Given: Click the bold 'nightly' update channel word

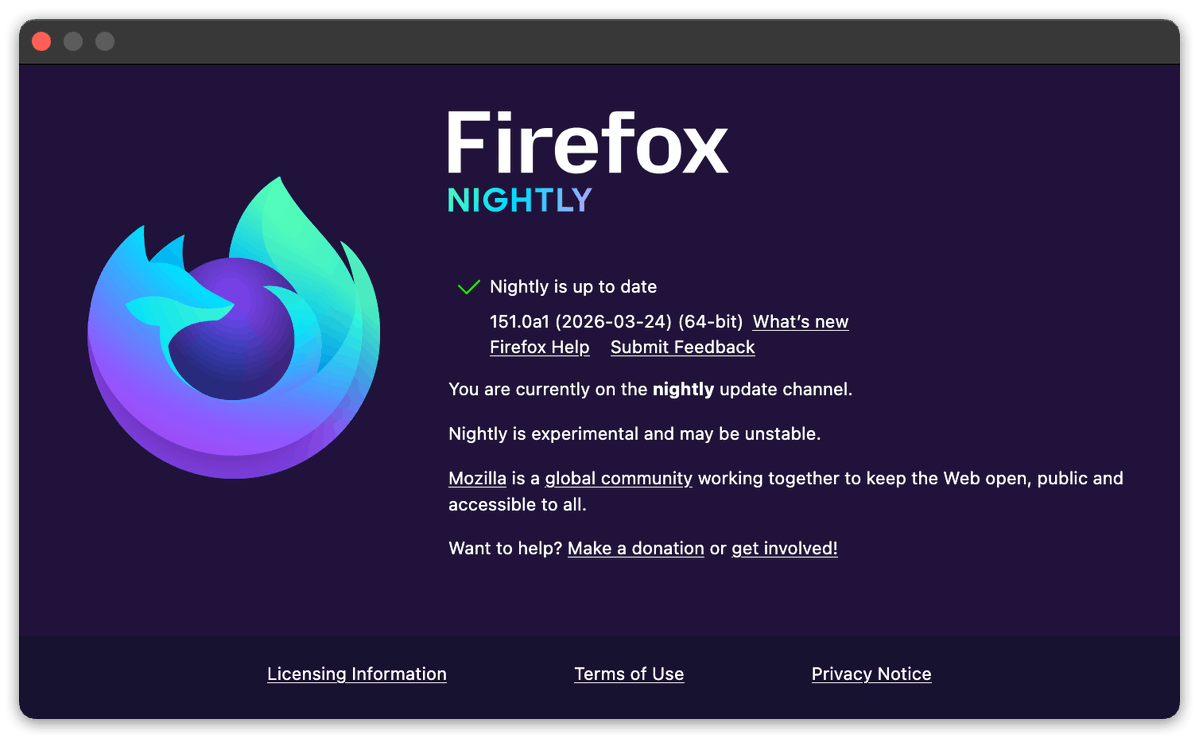Looking at the screenshot, I should click(x=683, y=389).
